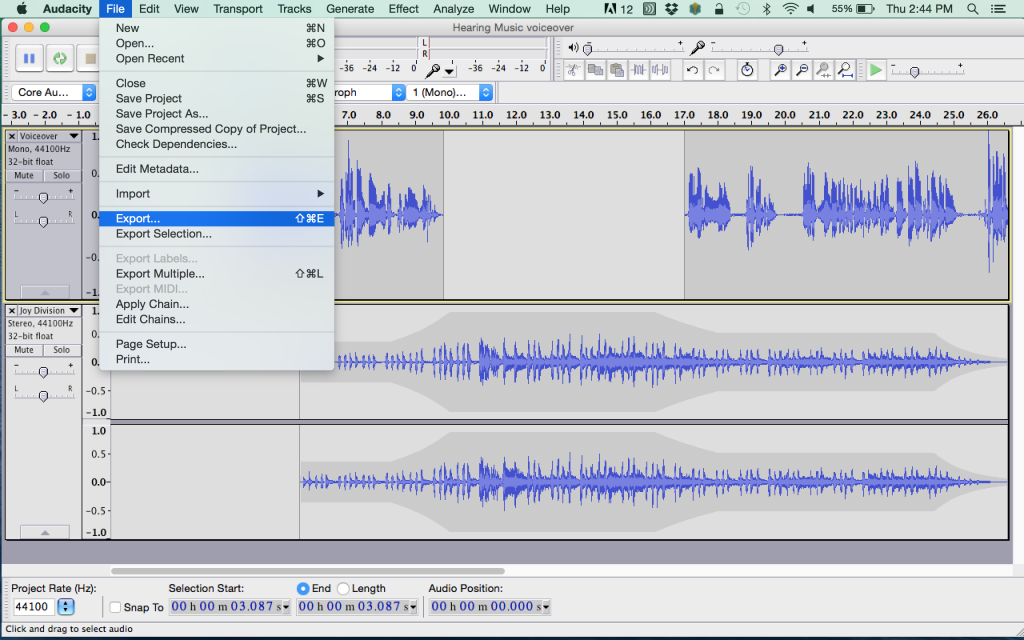Click the Silence audio icon

pos(660,70)
